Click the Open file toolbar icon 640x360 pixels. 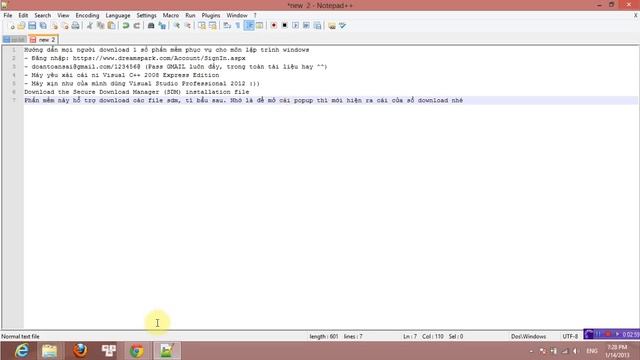click(x=21, y=26)
